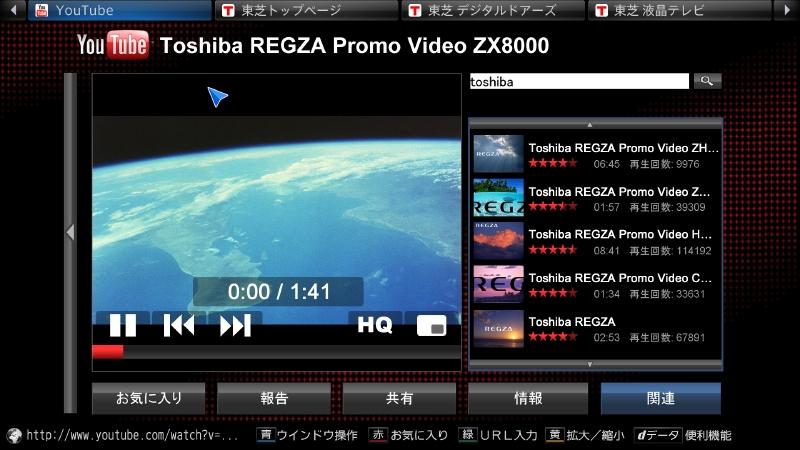
Task: Click star rating of 08:41 video
Action: pyautogui.click(x=553, y=250)
